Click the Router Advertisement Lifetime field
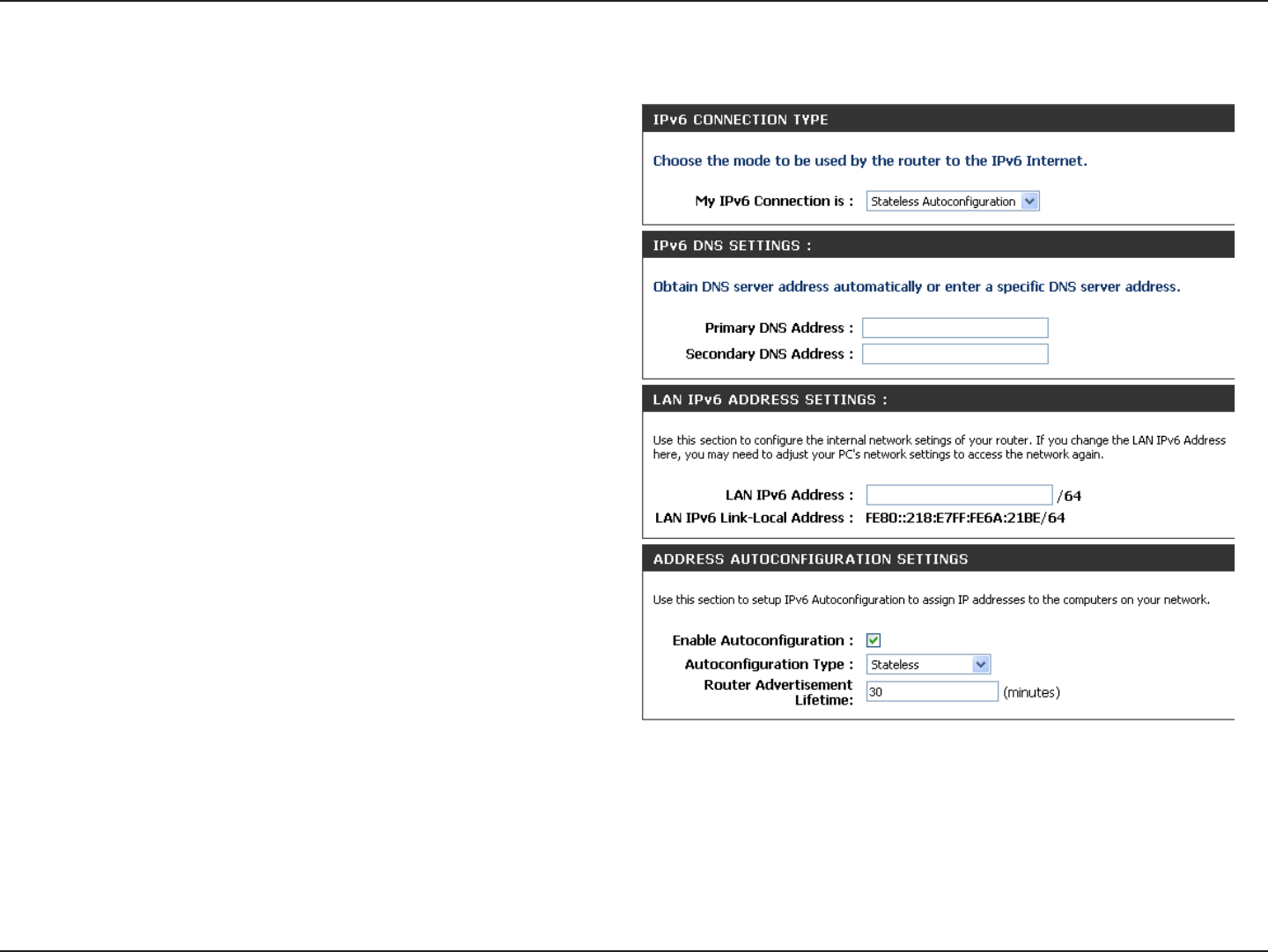1268x952 pixels. [933, 691]
